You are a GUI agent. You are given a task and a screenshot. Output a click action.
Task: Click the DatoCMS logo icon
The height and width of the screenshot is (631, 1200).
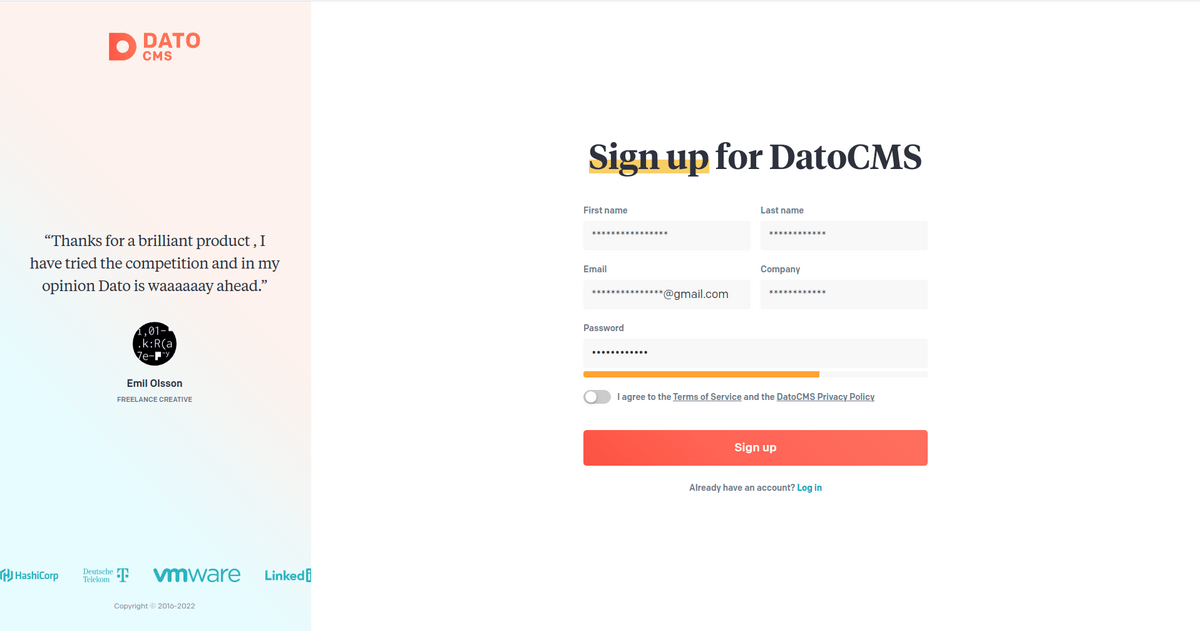pyautogui.click(x=122, y=46)
